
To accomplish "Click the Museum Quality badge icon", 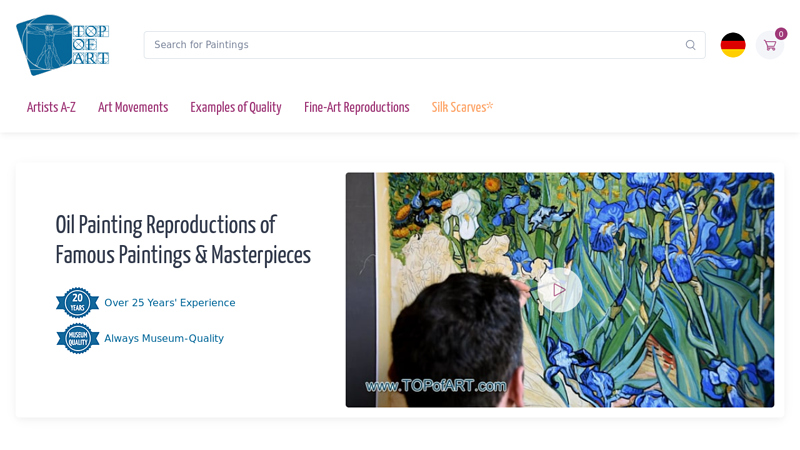I will click(77, 338).
